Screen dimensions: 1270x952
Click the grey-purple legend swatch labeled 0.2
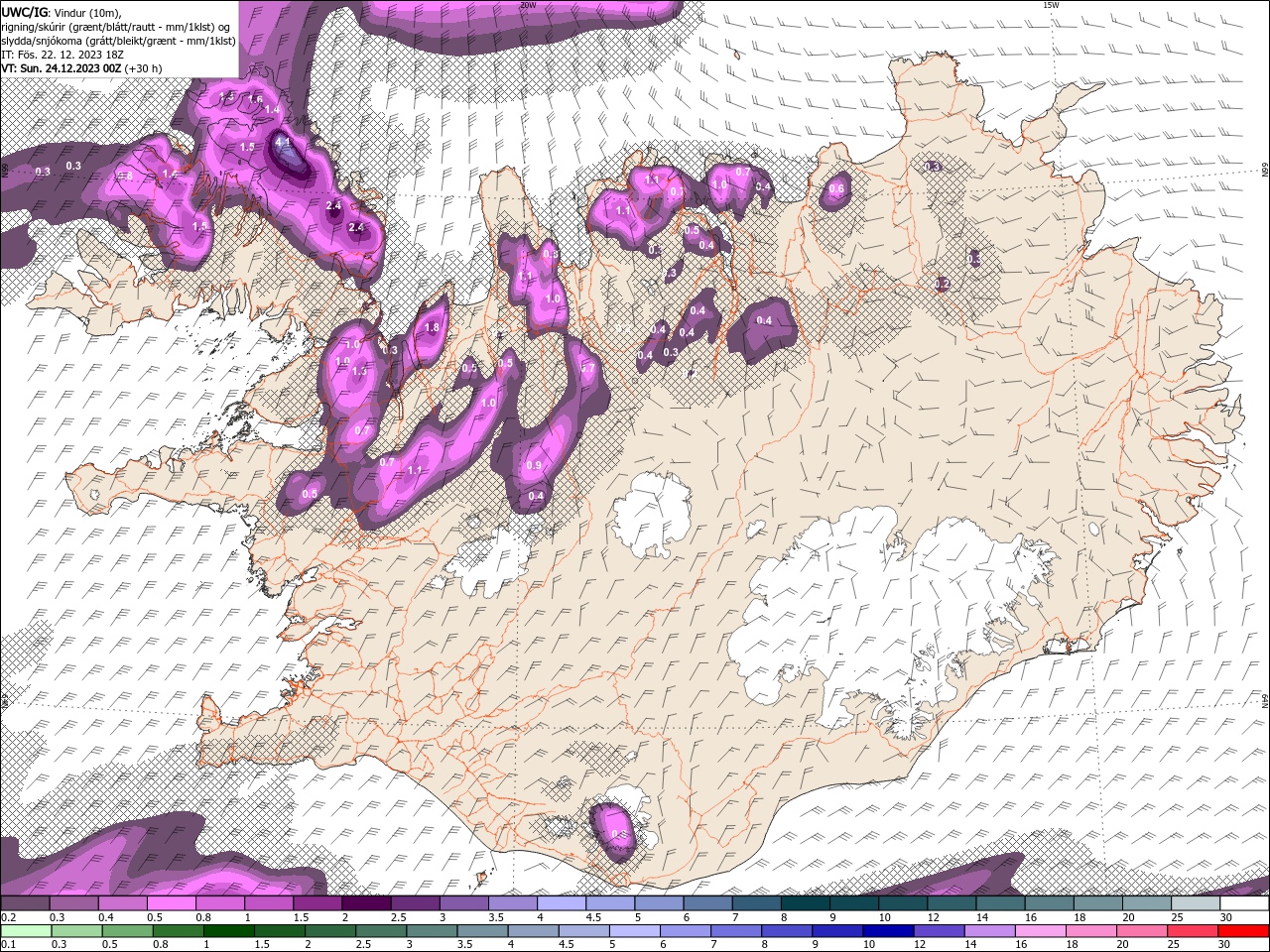click(25, 903)
